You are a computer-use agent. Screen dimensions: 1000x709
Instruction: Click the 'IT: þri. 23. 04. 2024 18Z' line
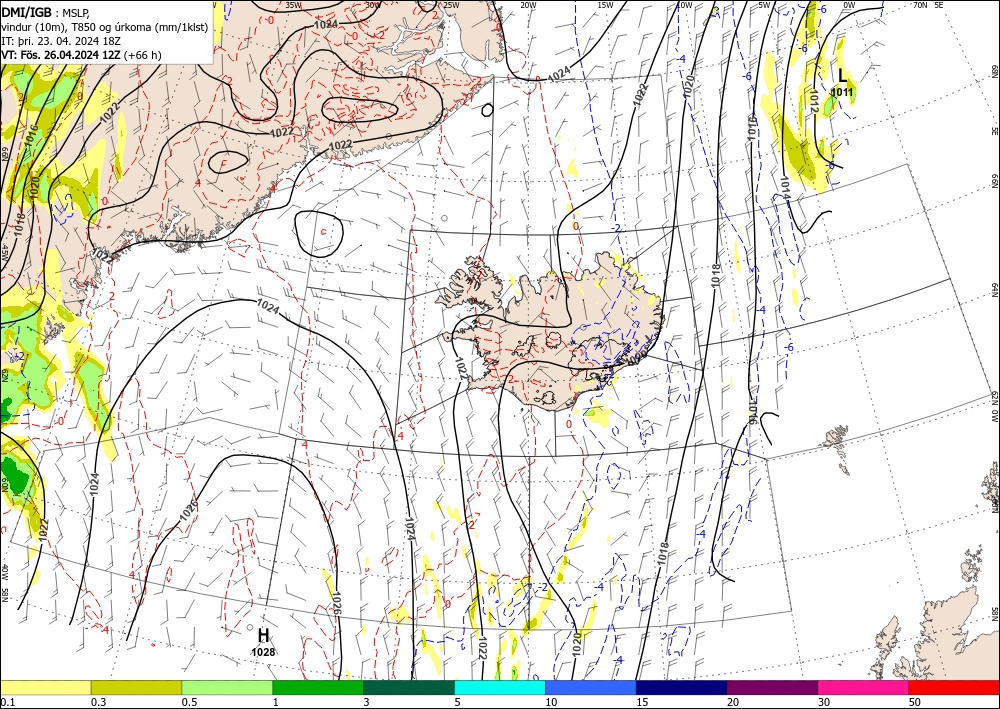tap(63, 41)
